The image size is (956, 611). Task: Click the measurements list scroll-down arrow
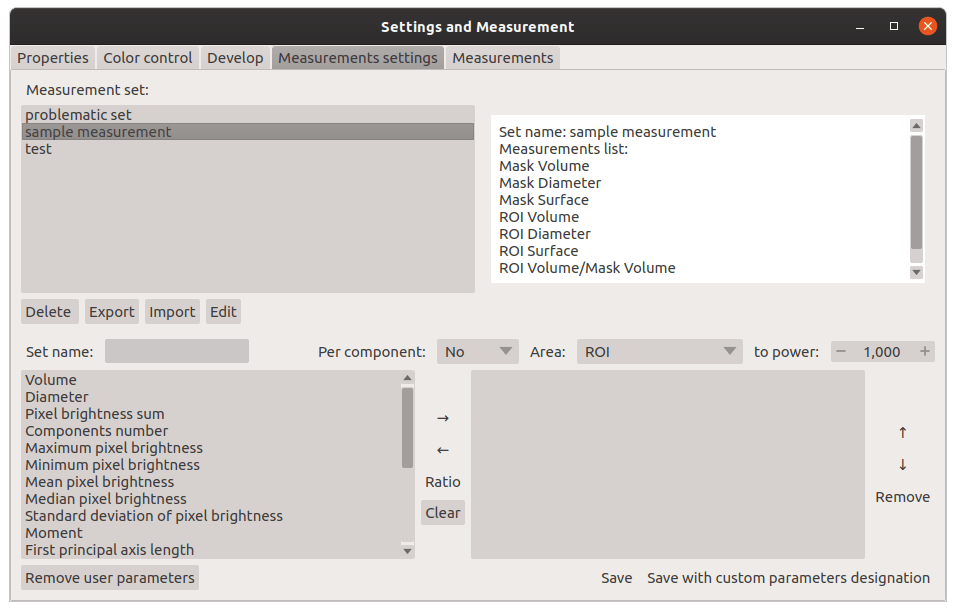(x=408, y=551)
